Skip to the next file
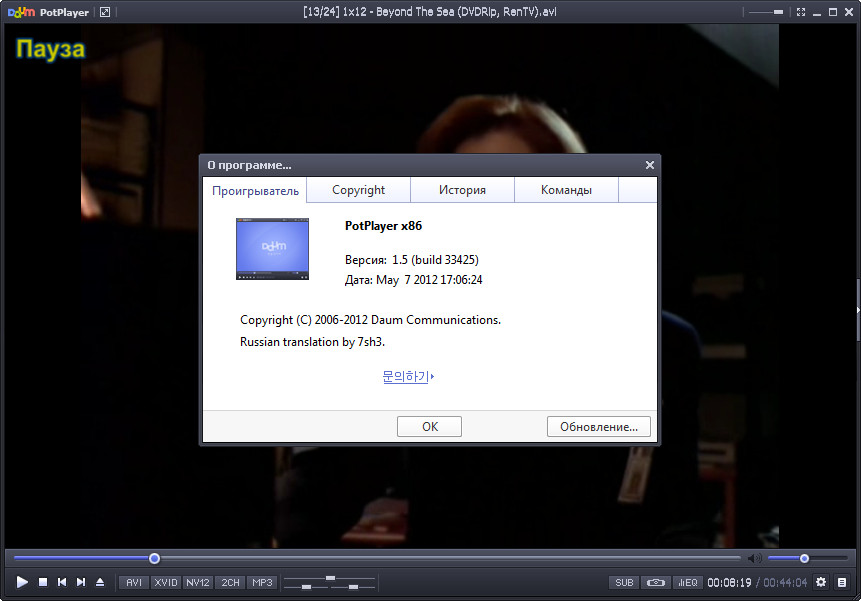The width and height of the screenshot is (861, 601). coord(81,582)
